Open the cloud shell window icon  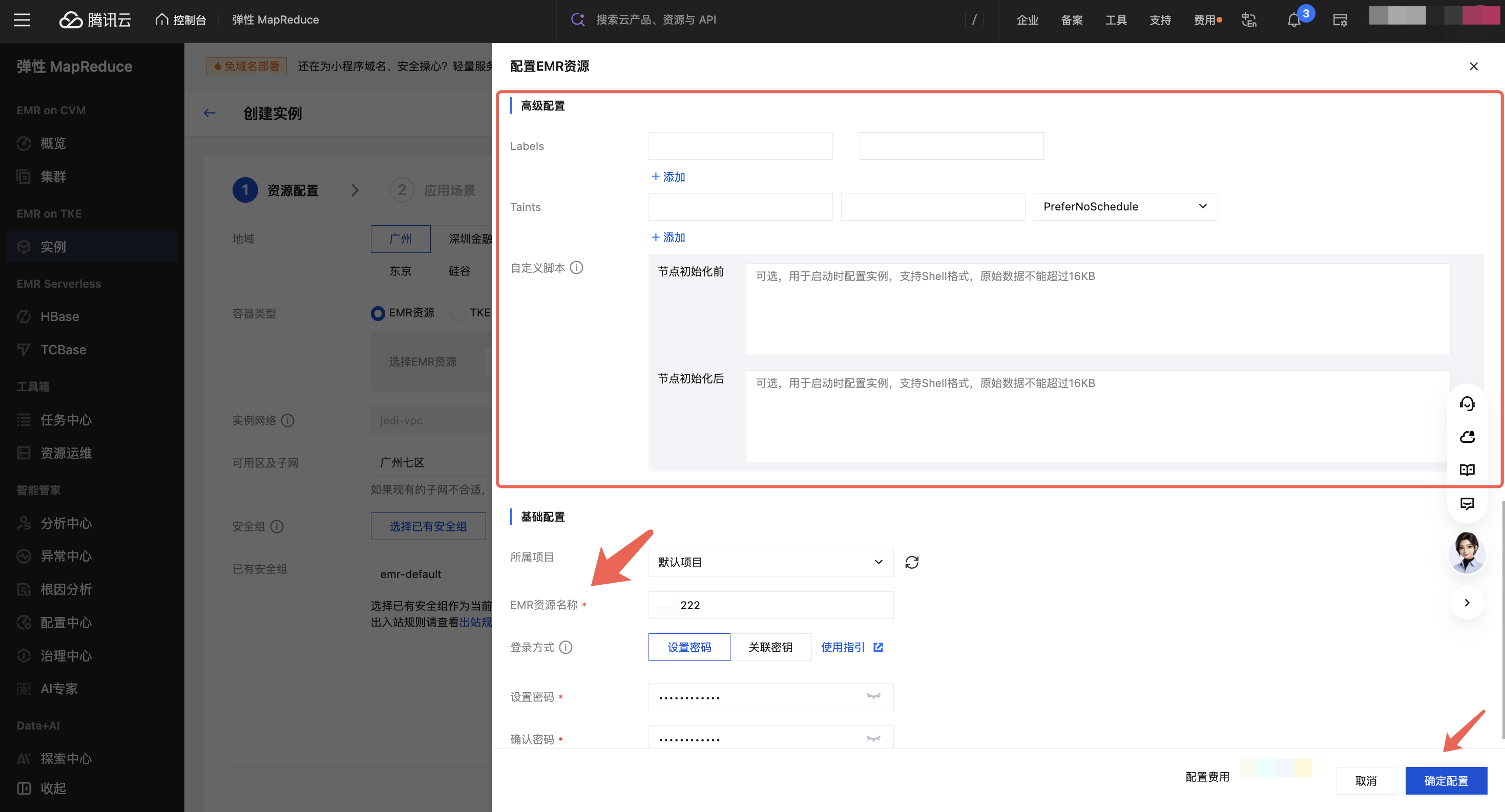[1340, 20]
